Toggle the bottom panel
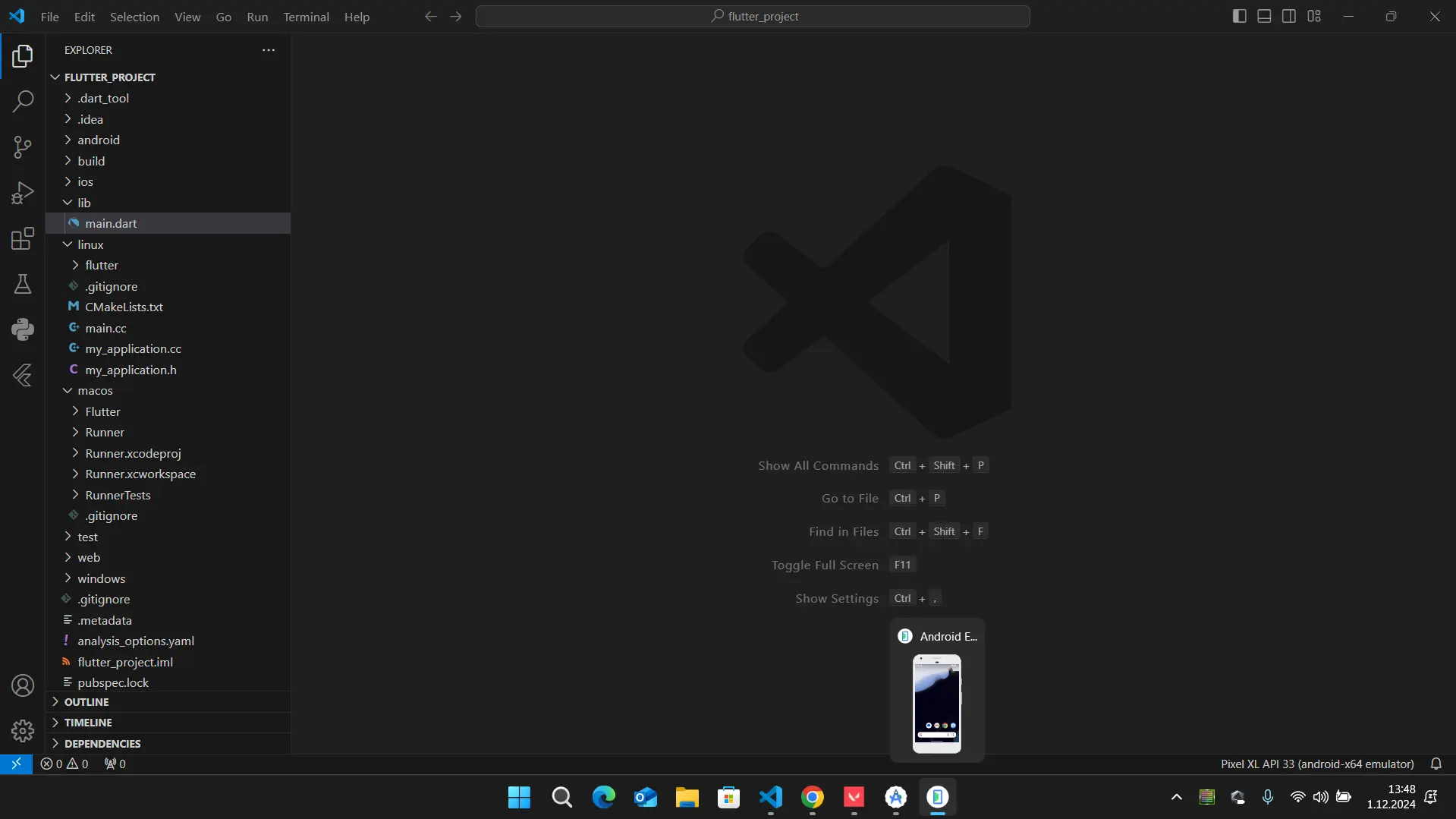 (x=1264, y=17)
